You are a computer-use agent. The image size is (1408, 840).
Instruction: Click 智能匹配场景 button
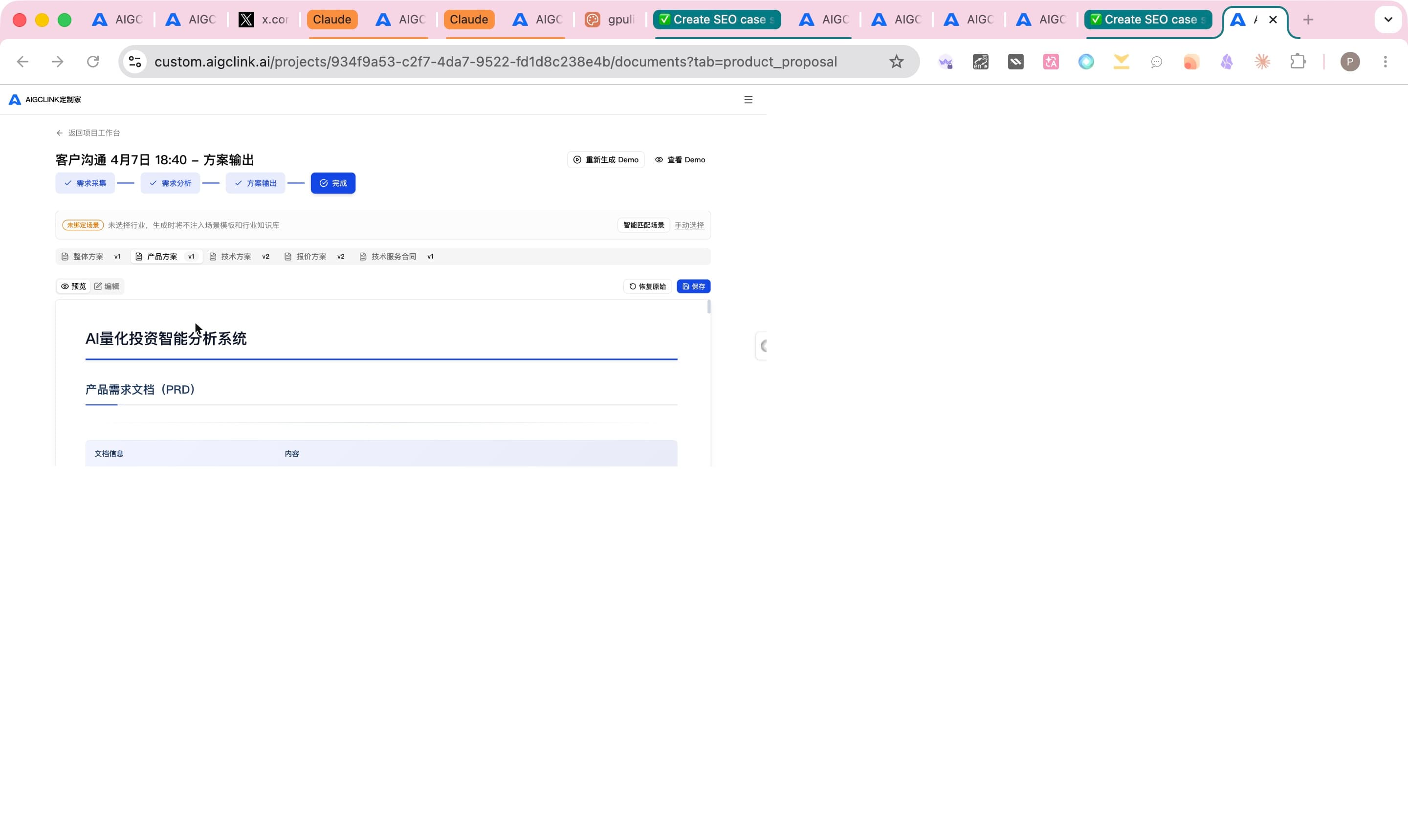coord(643,225)
